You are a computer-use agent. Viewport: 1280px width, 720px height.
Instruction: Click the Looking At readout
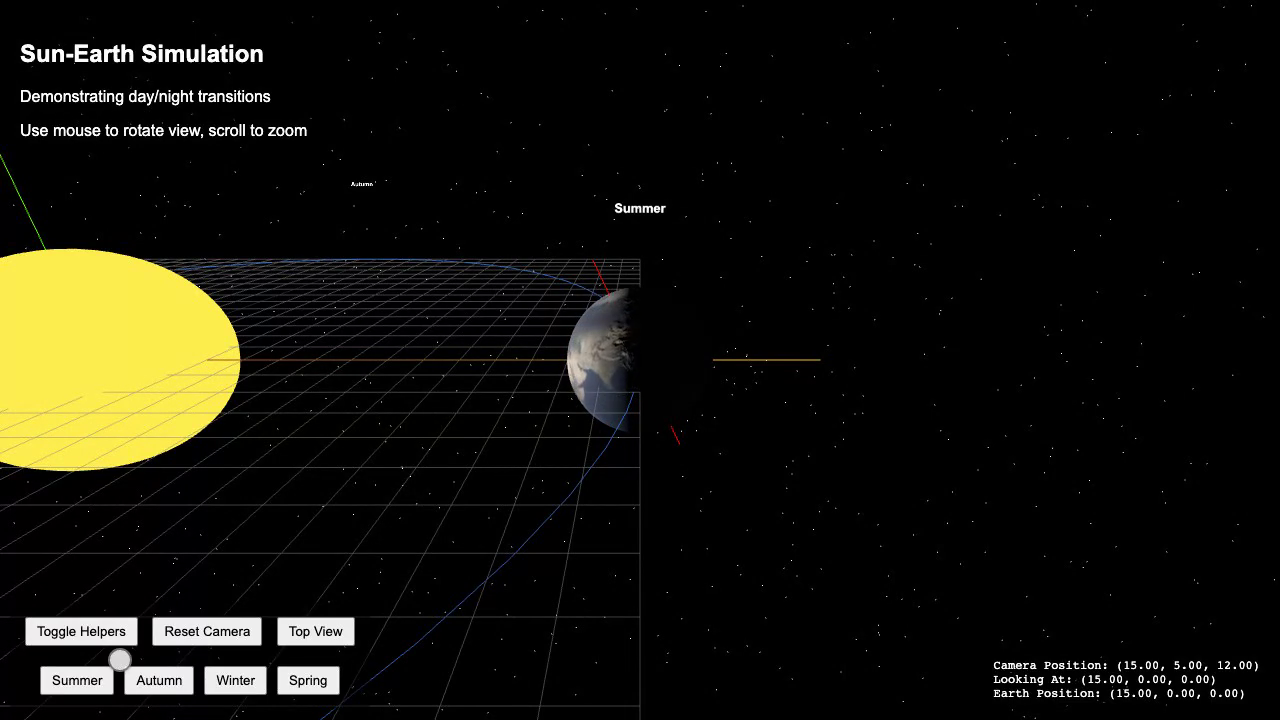pyautogui.click(x=1105, y=679)
